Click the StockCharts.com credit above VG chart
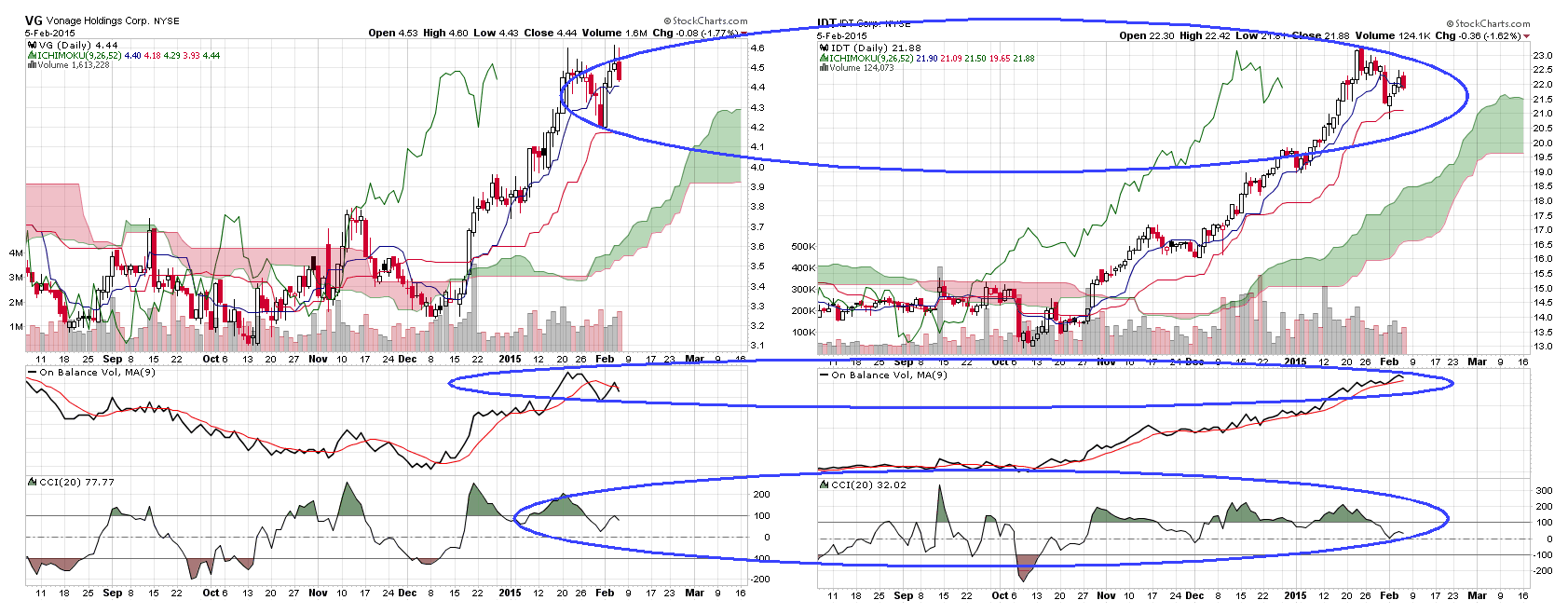Screen dimensions: 1568x614 705,20
